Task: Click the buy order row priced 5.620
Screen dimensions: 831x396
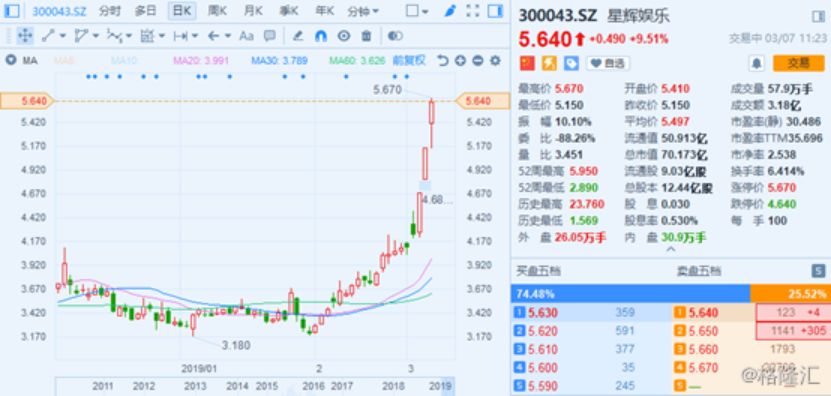Action: pyautogui.click(x=591, y=331)
